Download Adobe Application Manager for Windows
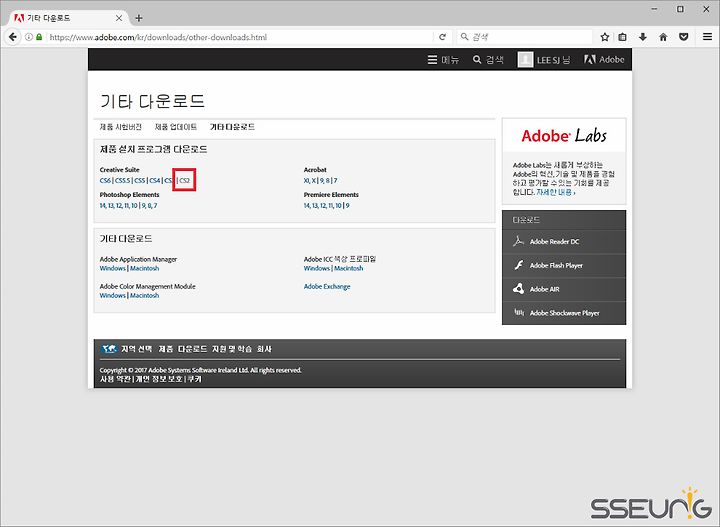Screen dimensions: 720x527 pyautogui.click(x=112, y=268)
